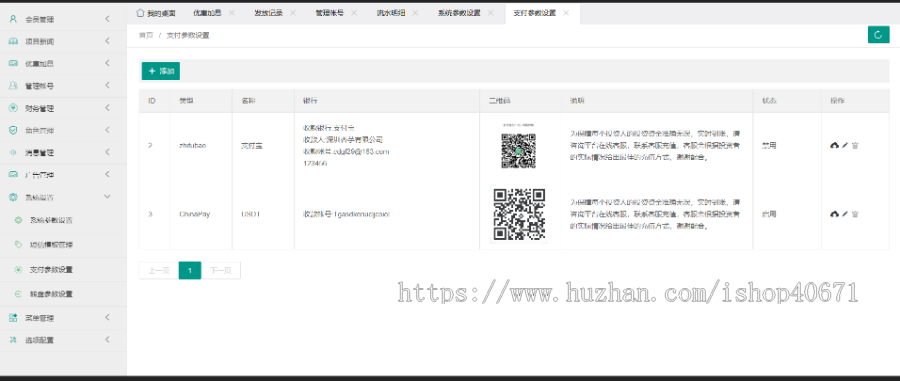Close the 优惠加息 tab
The width and height of the screenshot is (900, 381).
231,13
